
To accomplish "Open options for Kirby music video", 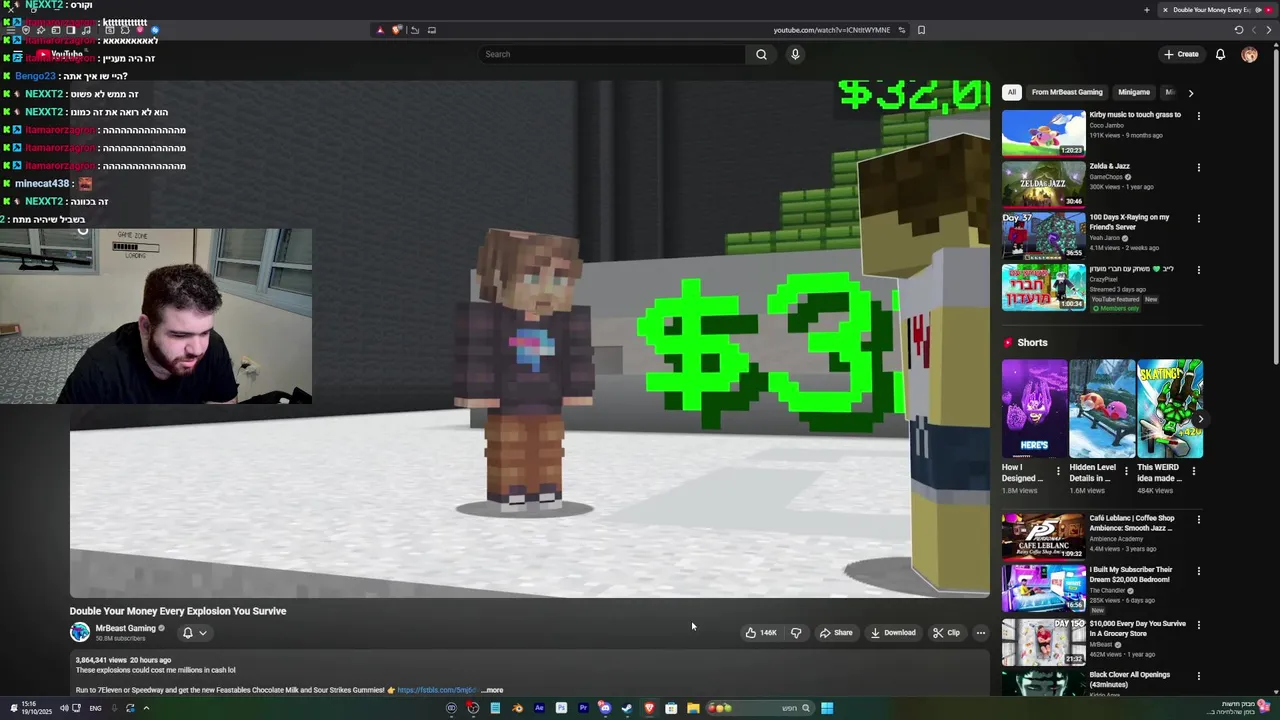I will click(1198, 116).
